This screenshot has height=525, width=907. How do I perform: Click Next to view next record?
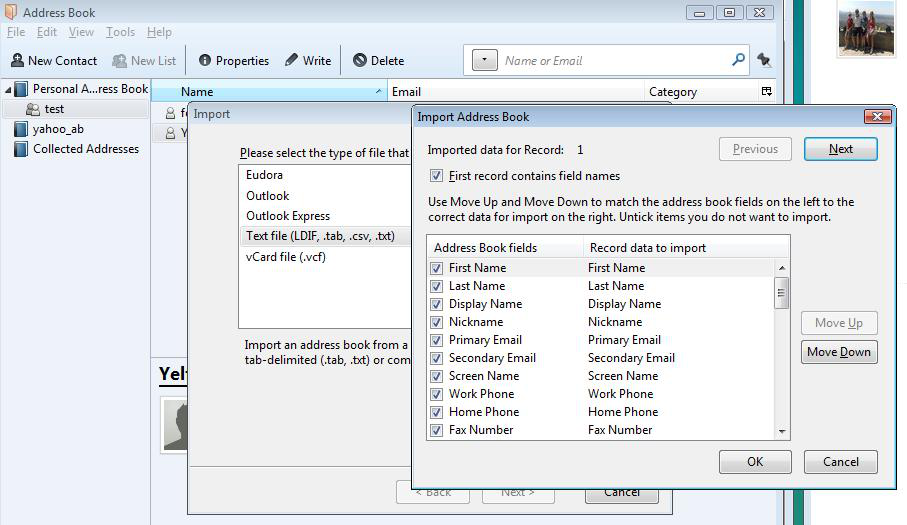coord(840,149)
